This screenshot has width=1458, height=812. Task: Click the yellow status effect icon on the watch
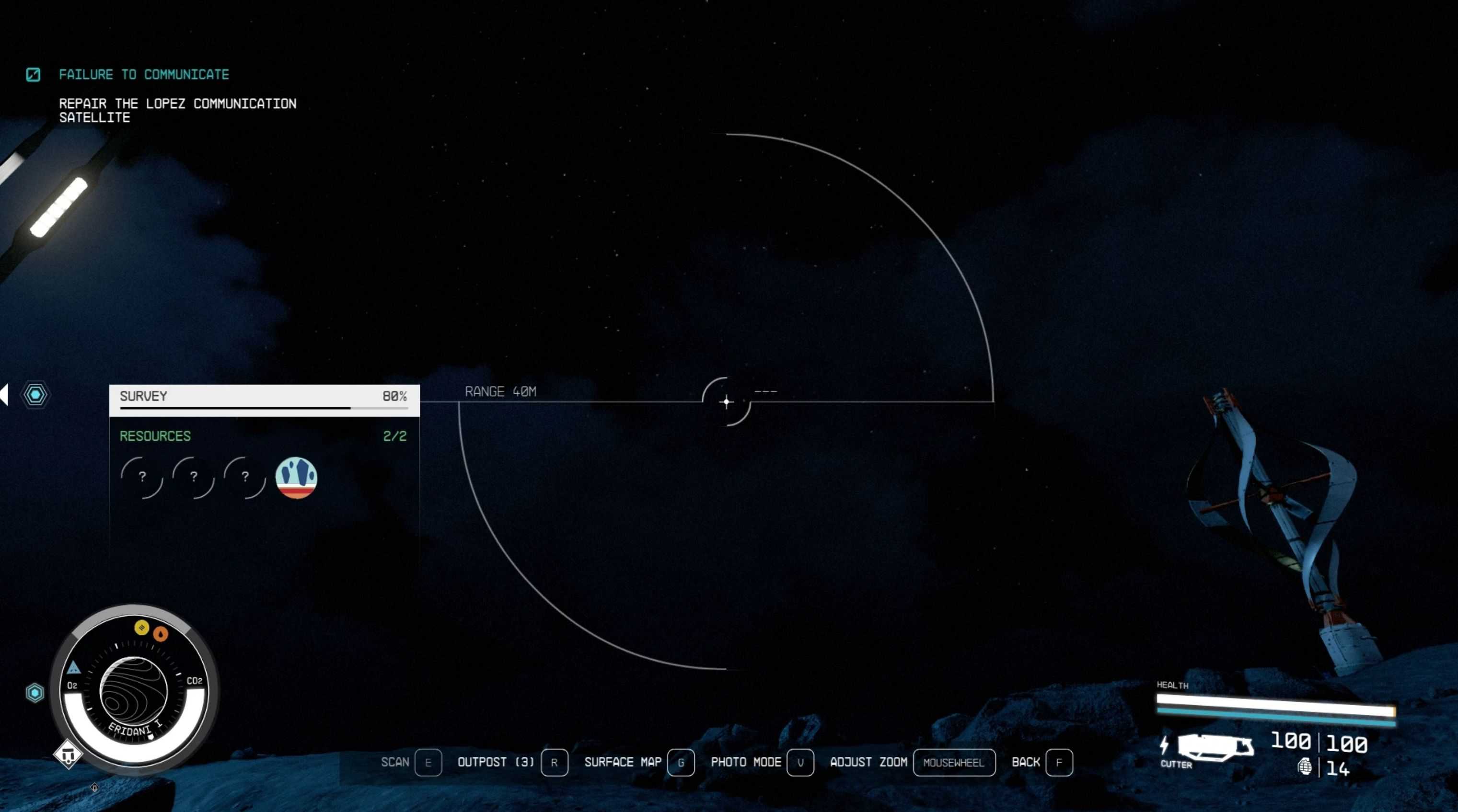point(141,627)
